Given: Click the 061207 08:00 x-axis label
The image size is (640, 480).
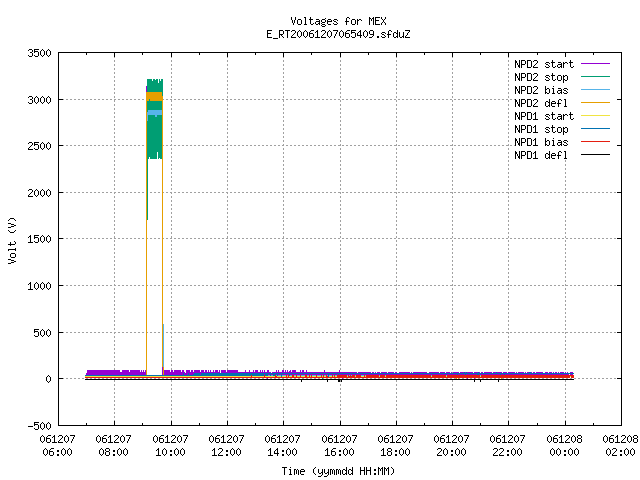Looking at the screenshot, I should click(x=113, y=446).
